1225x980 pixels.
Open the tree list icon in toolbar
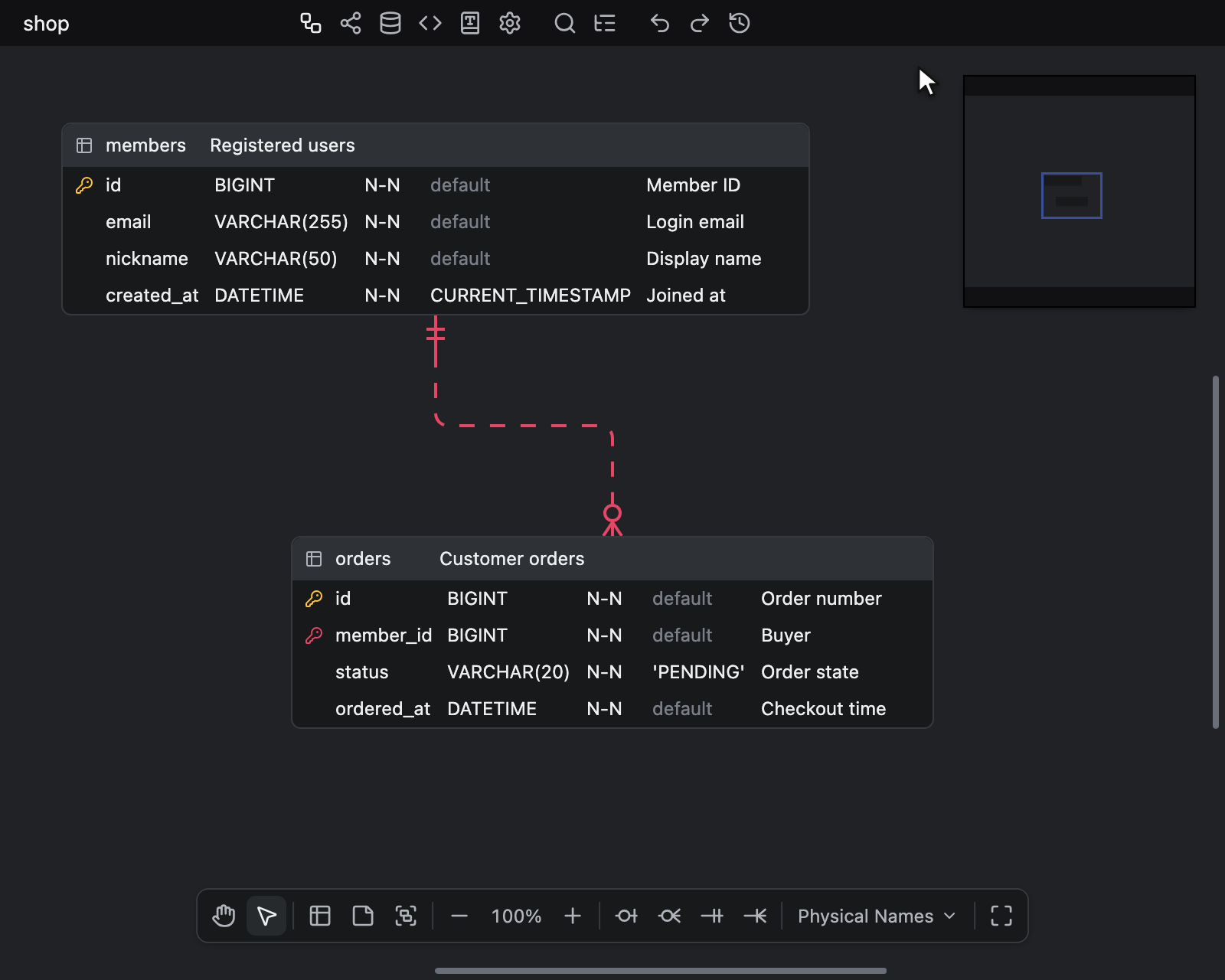605,23
